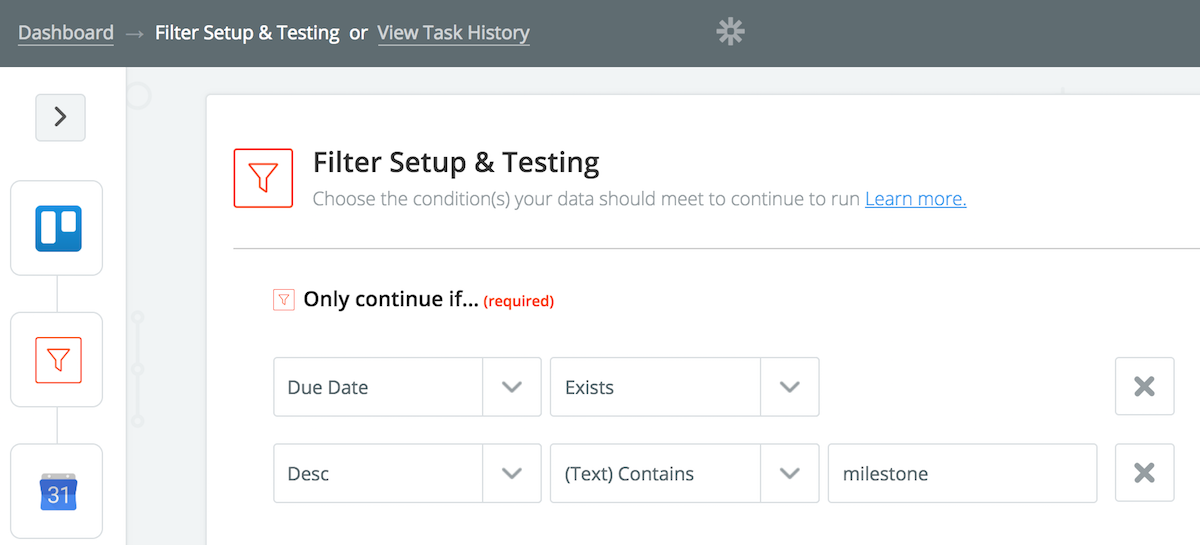The height and width of the screenshot is (545, 1200).
Task: Click the Only continue if label
Action: pos(390,299)
